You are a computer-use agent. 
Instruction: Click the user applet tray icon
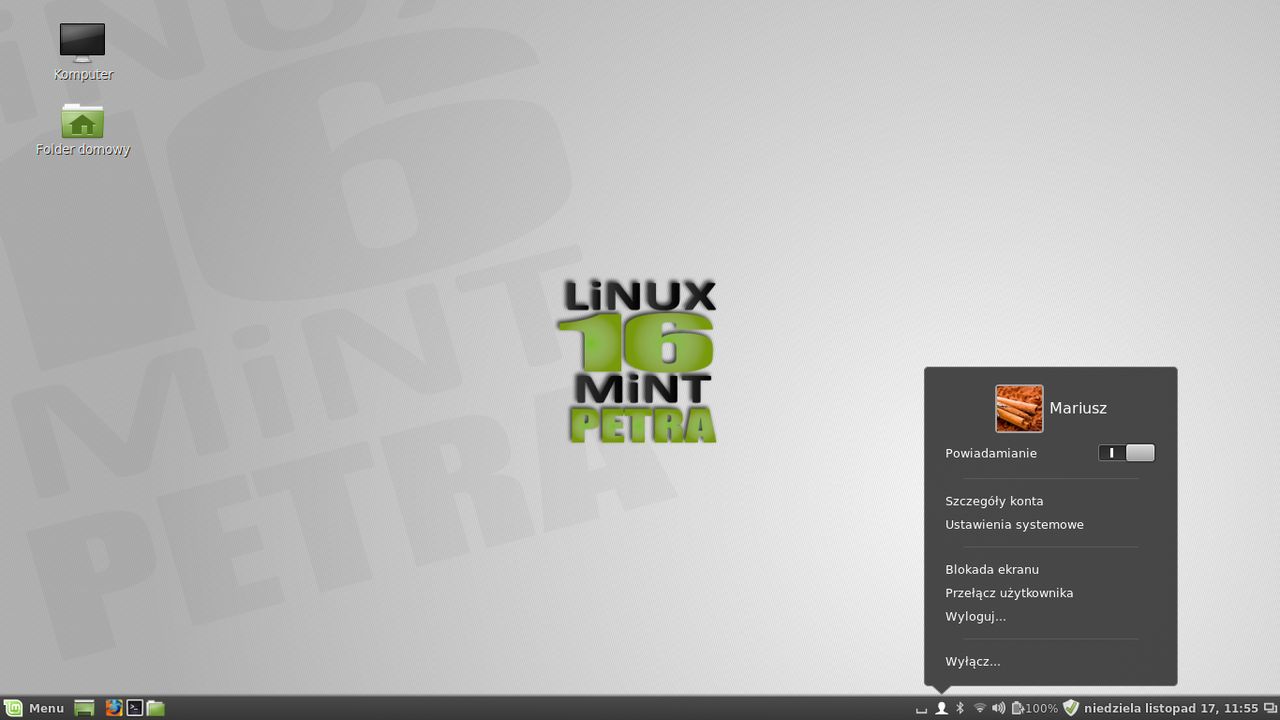(x=941, y=708)
